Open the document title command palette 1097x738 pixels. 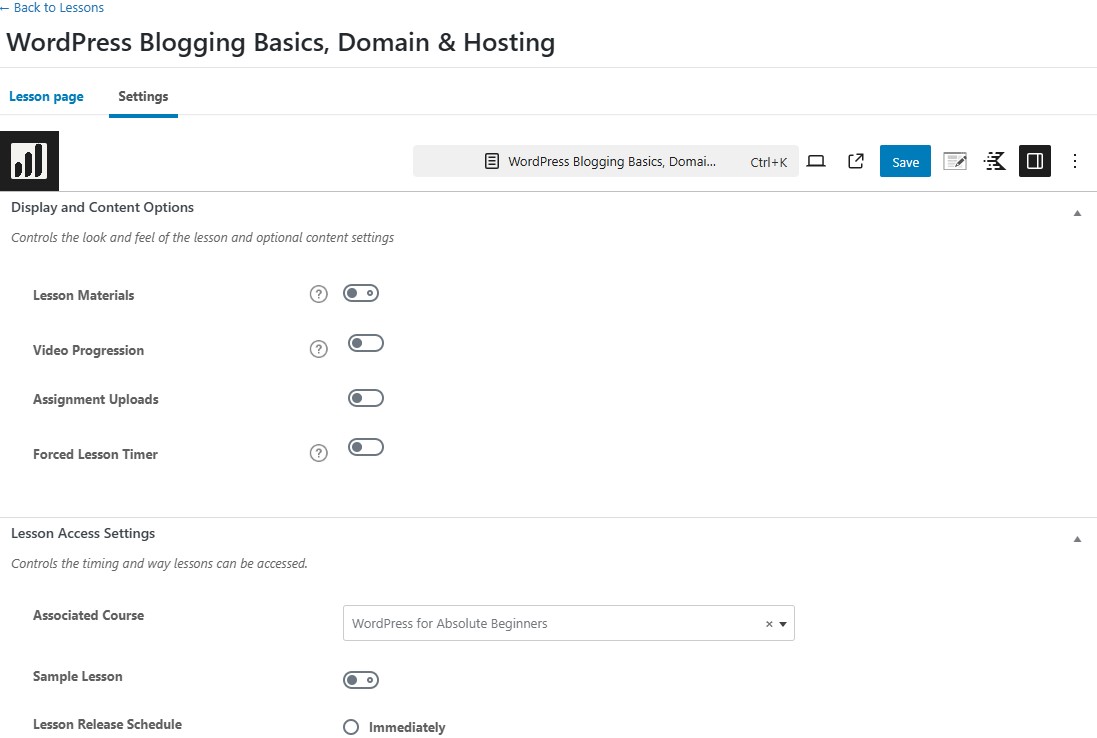pyautogui.click(x=605, y=162)
